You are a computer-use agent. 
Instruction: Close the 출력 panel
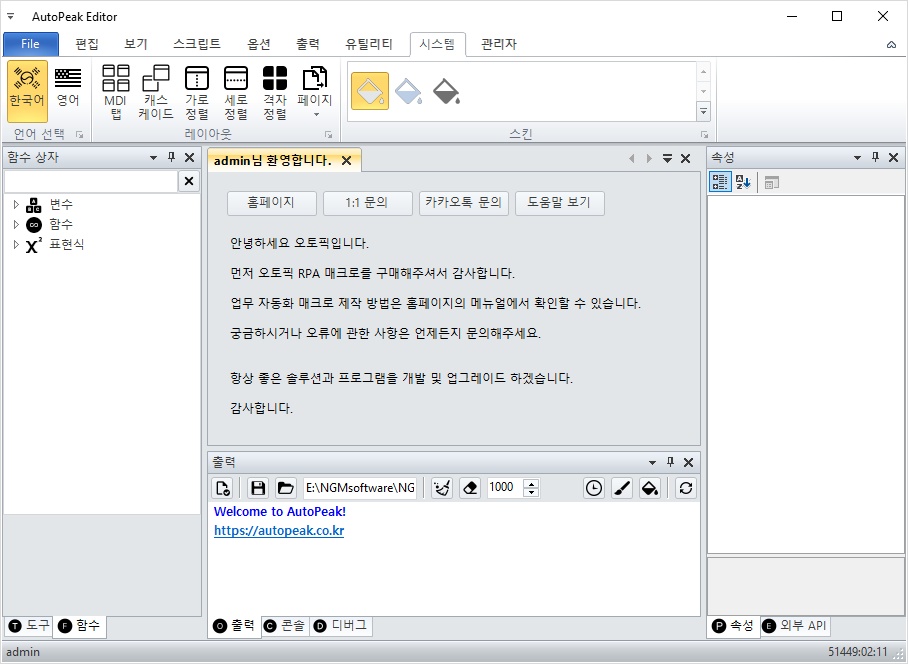(x=689, y=462)
